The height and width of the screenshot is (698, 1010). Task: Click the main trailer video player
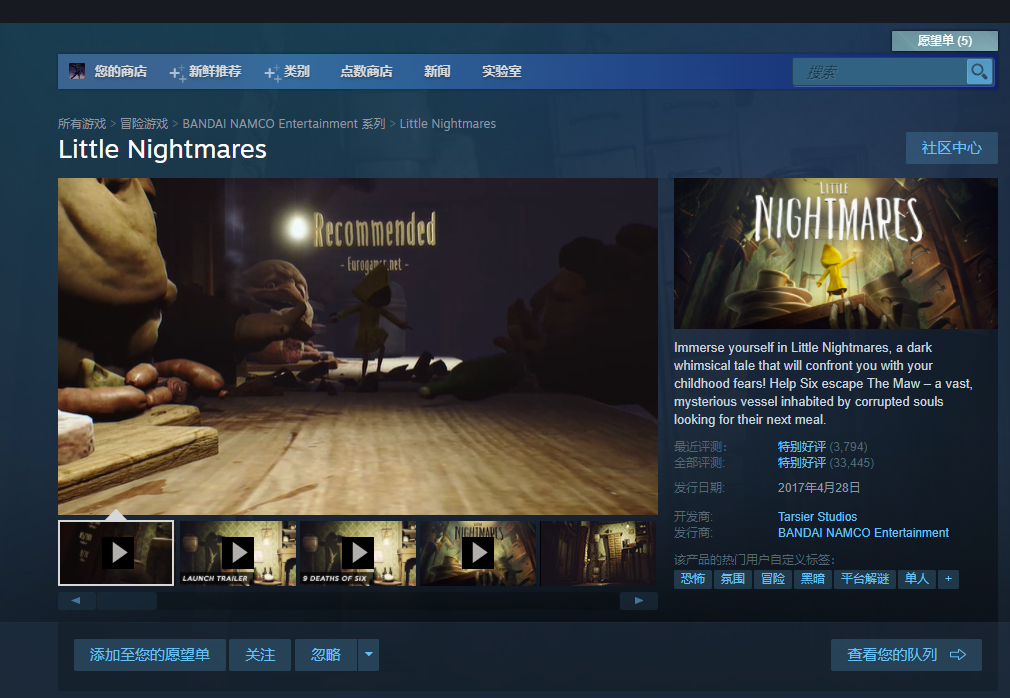358,346
